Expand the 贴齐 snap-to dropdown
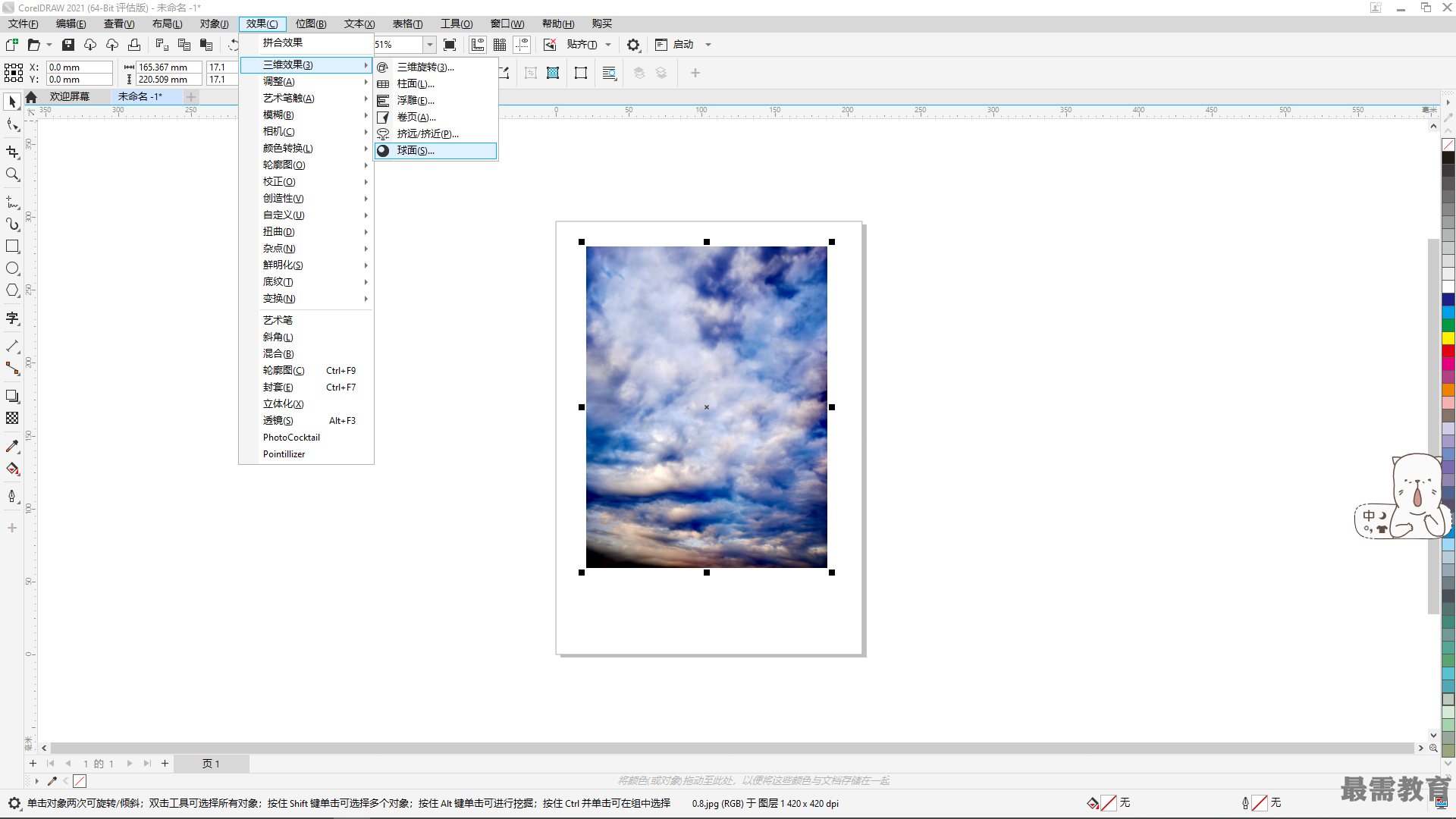Viewport: 1456px width, 819px height. 608,45
